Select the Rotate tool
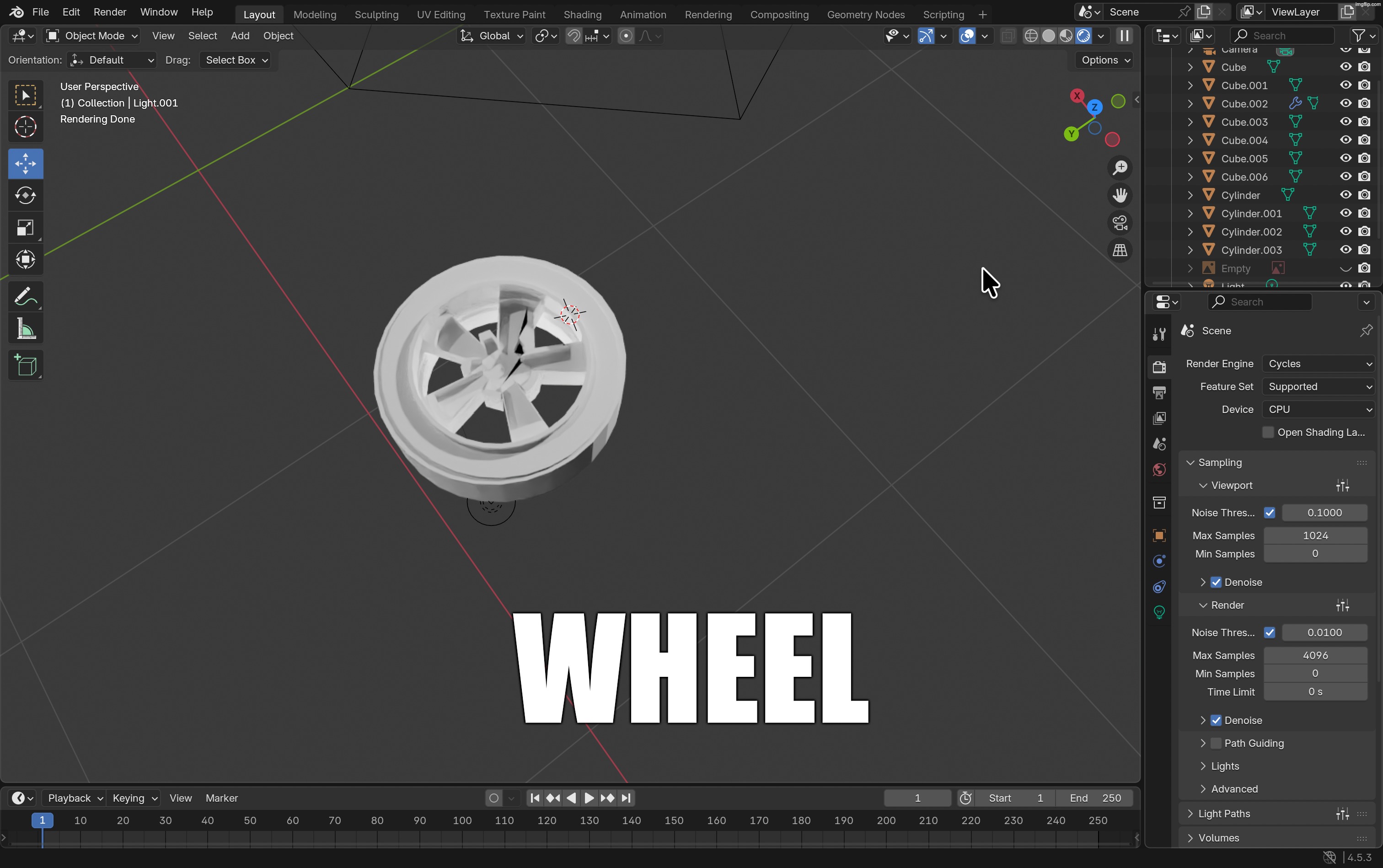Viewport: 1383px width, 868px height. pyautogui.click(x=25, y=195)
